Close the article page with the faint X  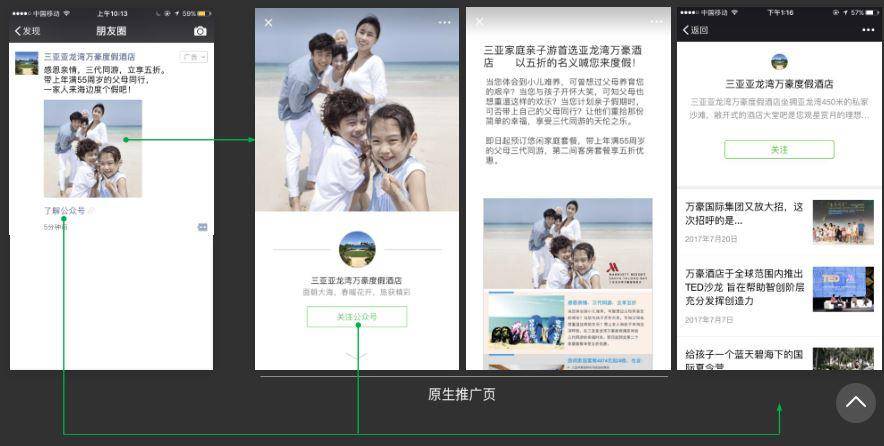point(480,21)
